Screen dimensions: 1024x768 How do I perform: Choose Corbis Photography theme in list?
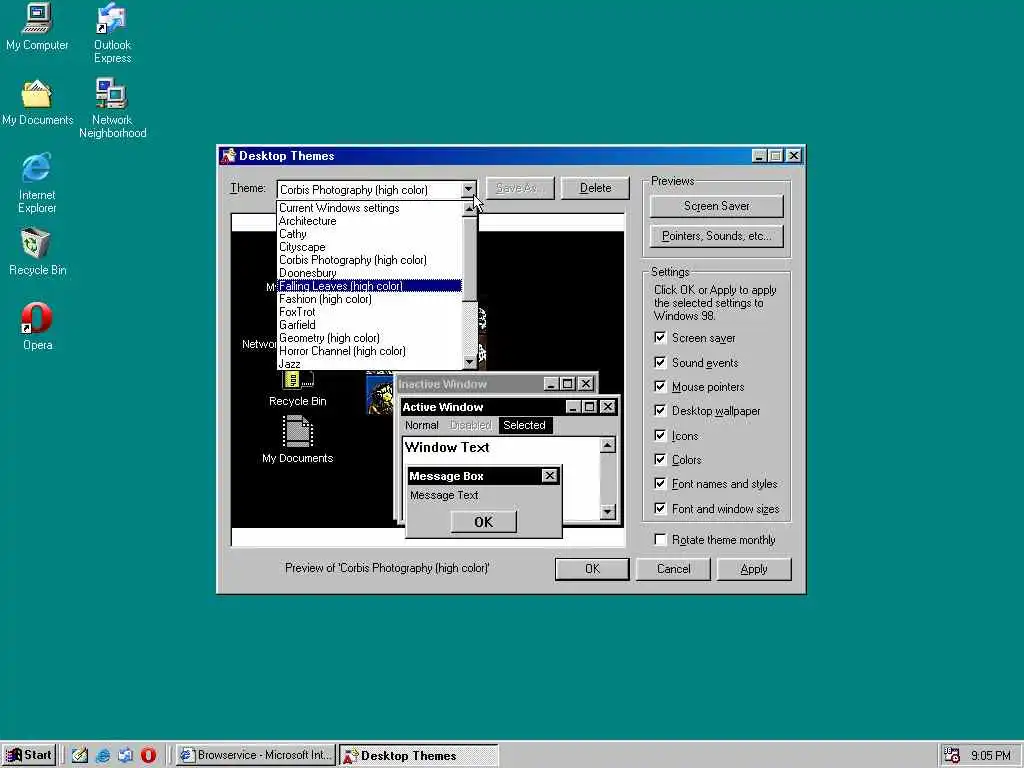369,260
